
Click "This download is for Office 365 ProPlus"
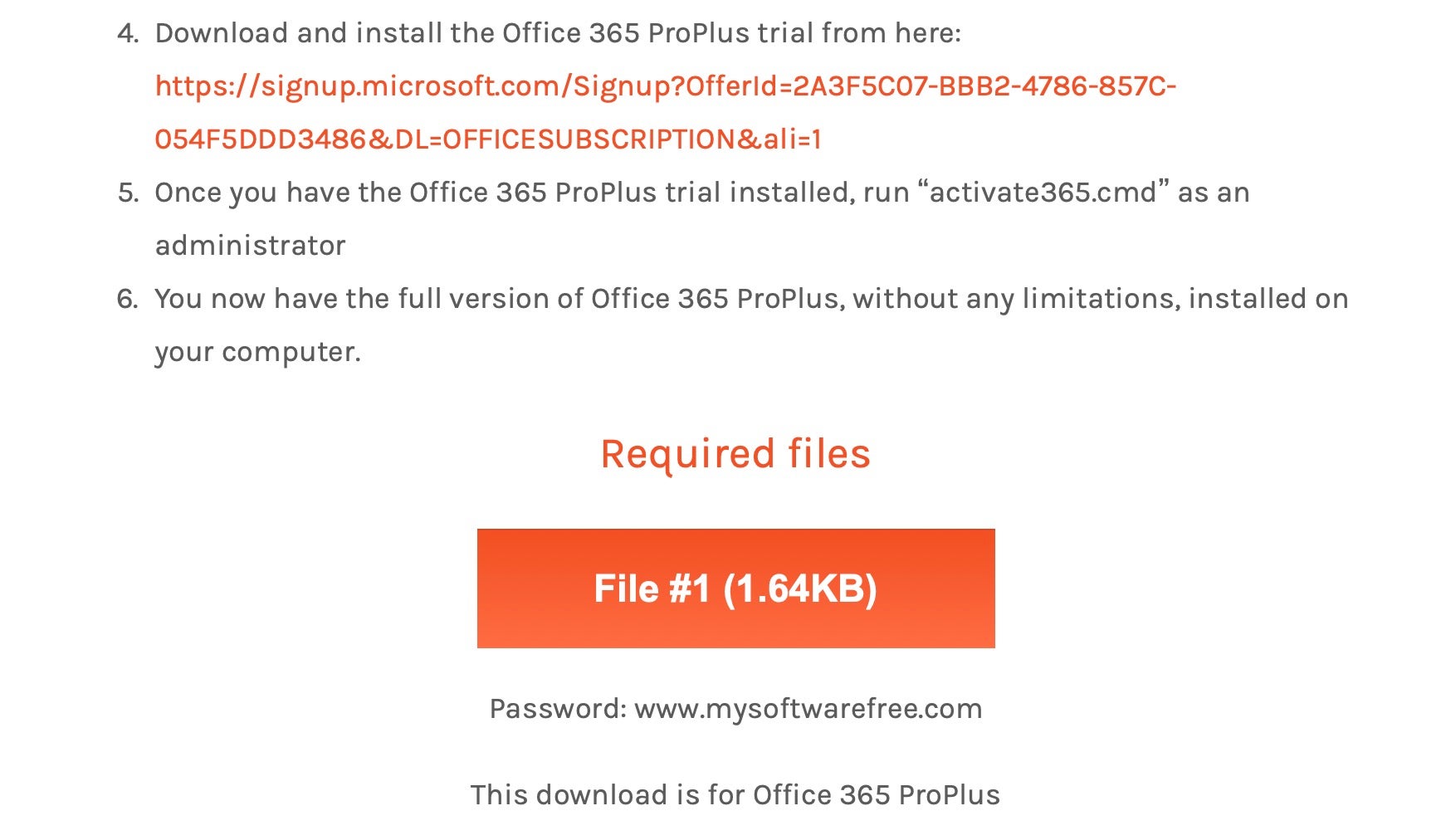(735, 795)
